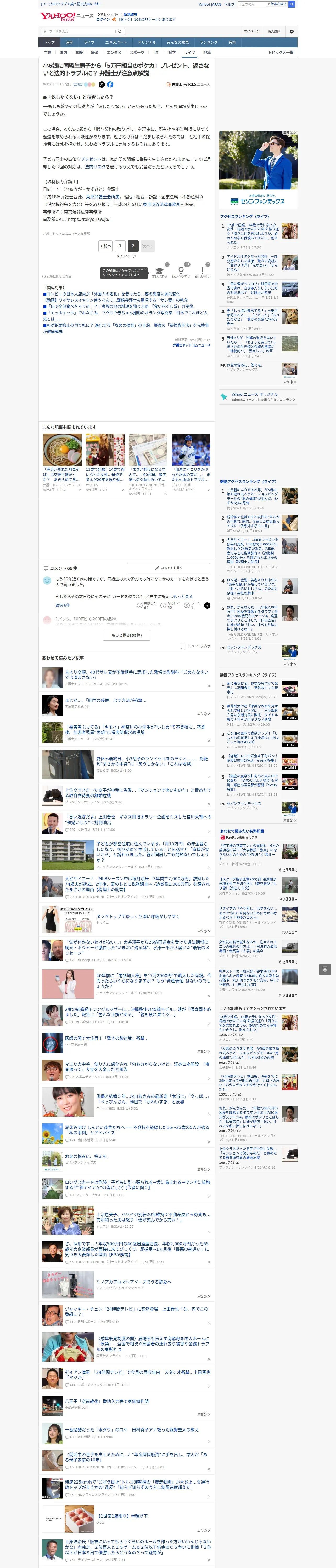Click the Yahoo! JAPAN logo
336x1568 pixels.
click(x=57, y=16)
